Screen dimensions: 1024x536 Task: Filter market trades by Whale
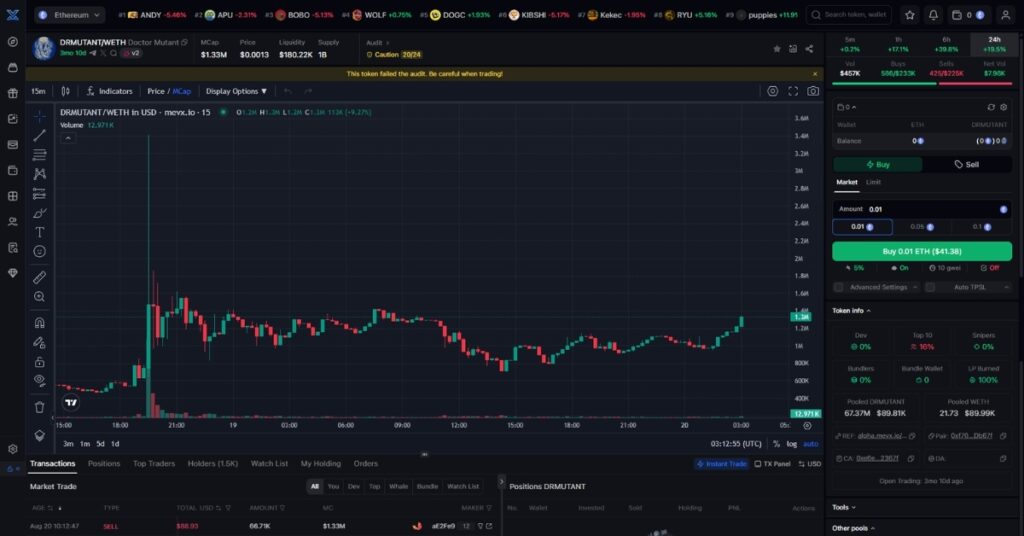point(398,486)
